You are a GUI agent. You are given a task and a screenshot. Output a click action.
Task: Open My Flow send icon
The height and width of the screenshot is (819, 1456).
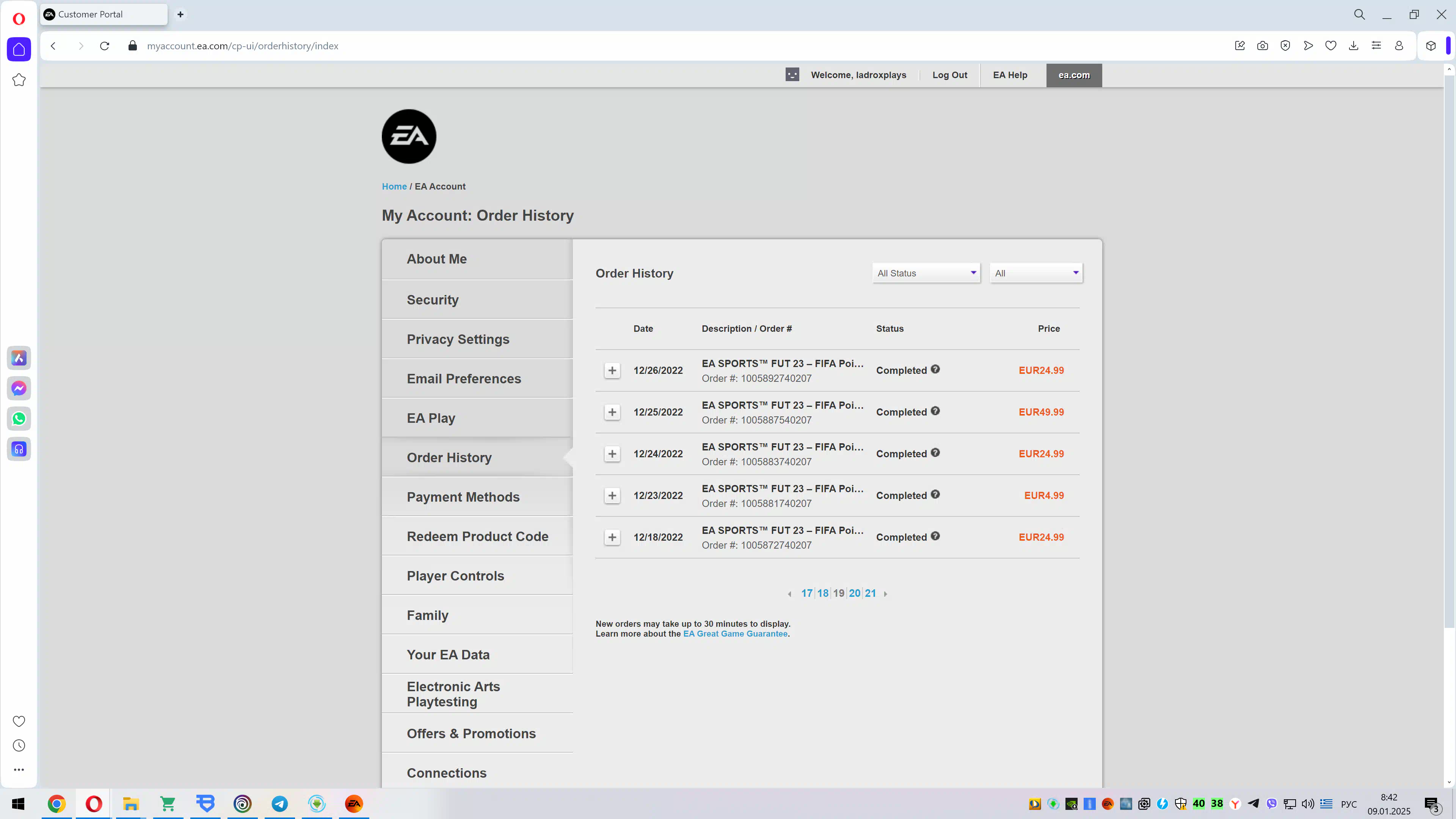1308,46
